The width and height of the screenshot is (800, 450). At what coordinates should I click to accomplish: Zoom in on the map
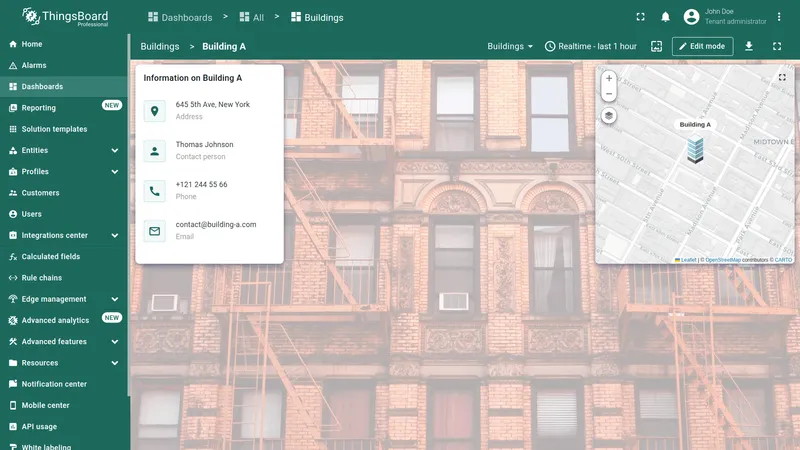[x=609, y=79]
